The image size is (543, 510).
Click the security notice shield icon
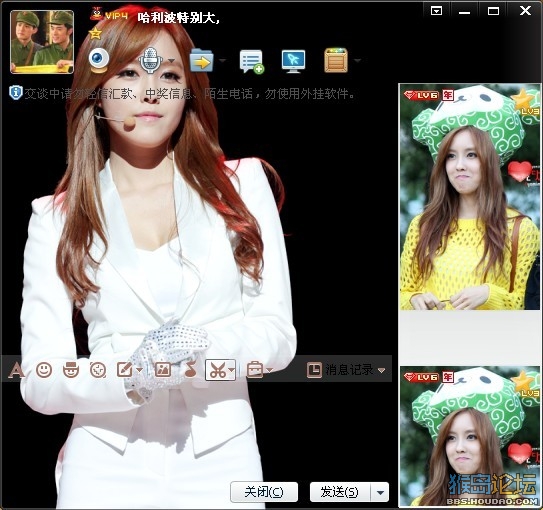click(16, 93)
